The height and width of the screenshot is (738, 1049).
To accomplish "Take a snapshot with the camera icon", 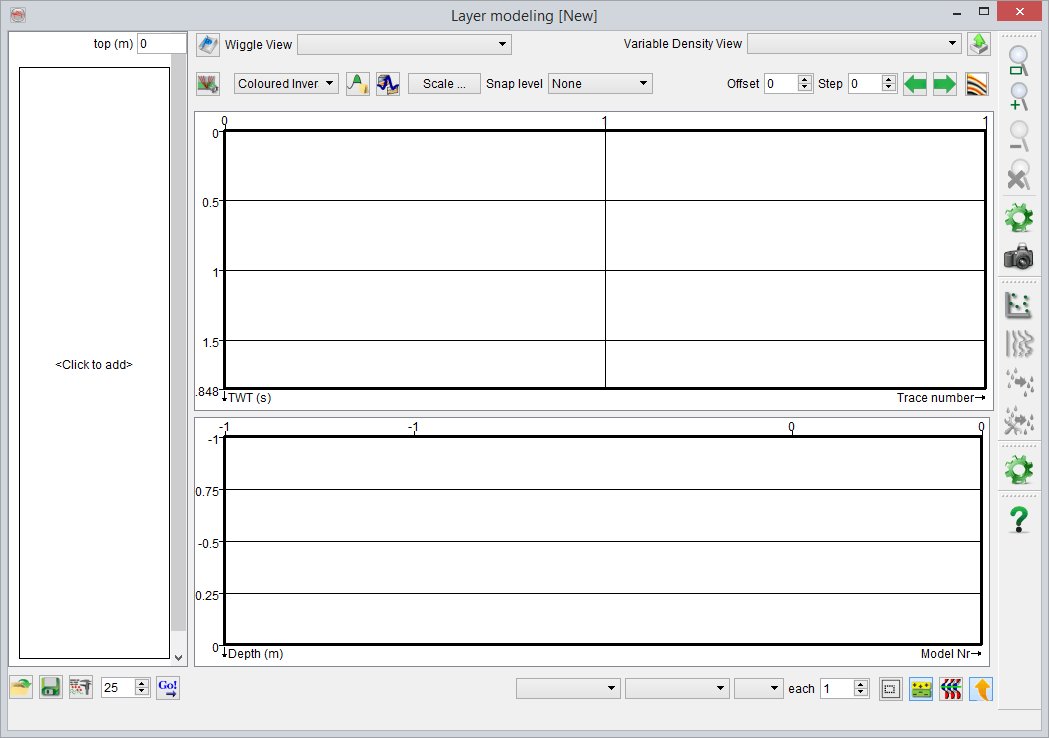I will (1018, 257).
